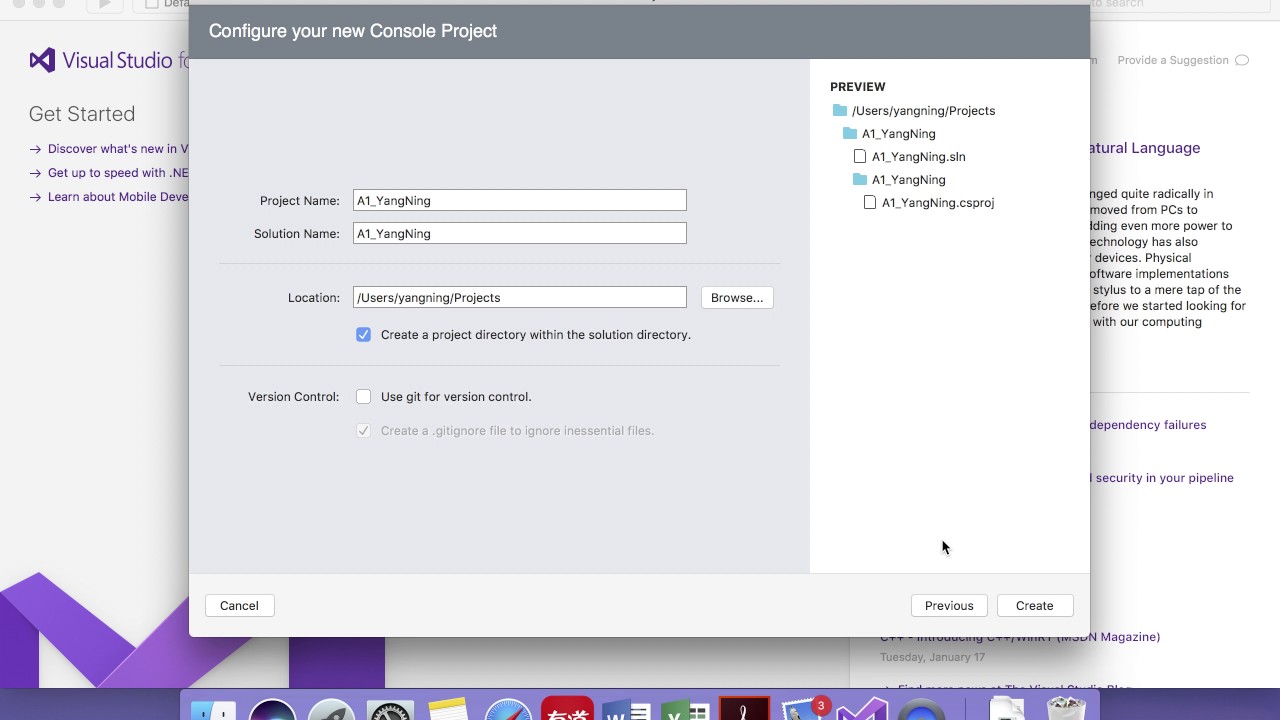Open the Trash in the dock
Image resolution: width=1280 pixels, height=720 pixels.
pos(1066,708)
